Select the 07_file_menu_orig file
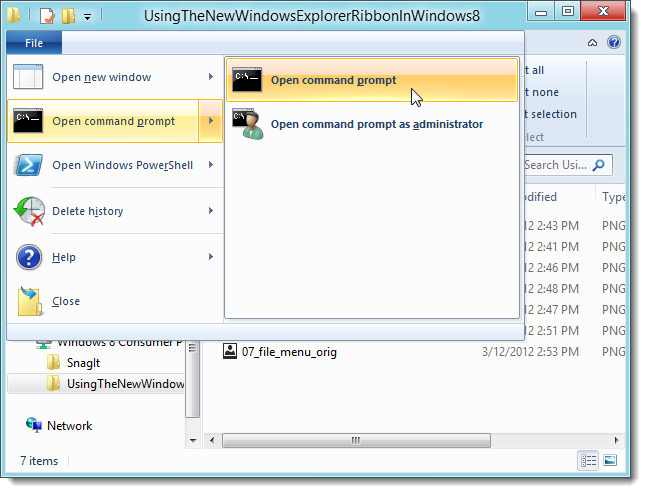Image resolution: width=646 pixels, height=493 pixels. pyautogui.click(x=289, y=352)
